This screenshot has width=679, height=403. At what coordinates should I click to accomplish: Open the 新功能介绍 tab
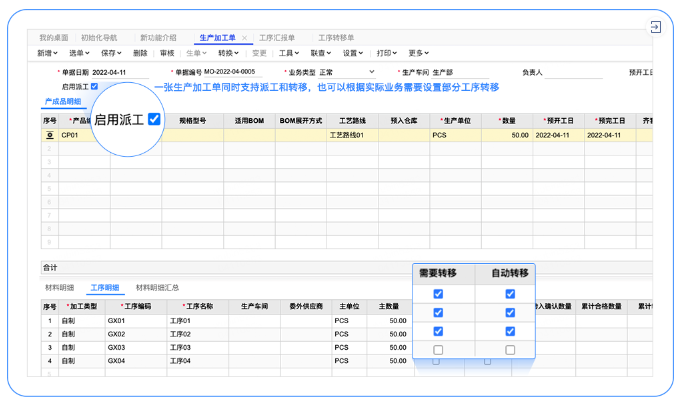[158, 38]
